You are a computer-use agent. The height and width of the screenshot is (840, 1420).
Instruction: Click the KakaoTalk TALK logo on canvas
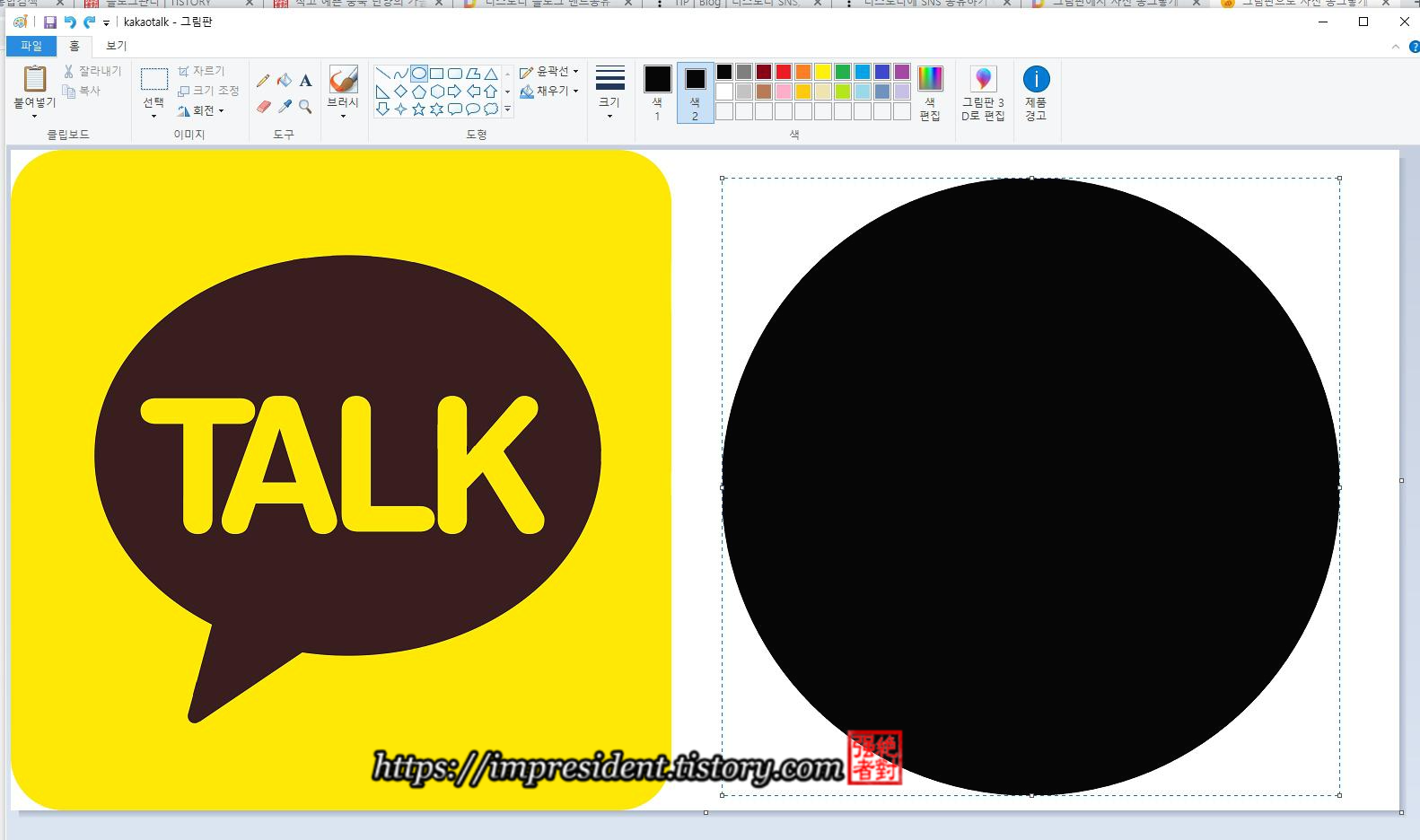[x=341, y=480]
